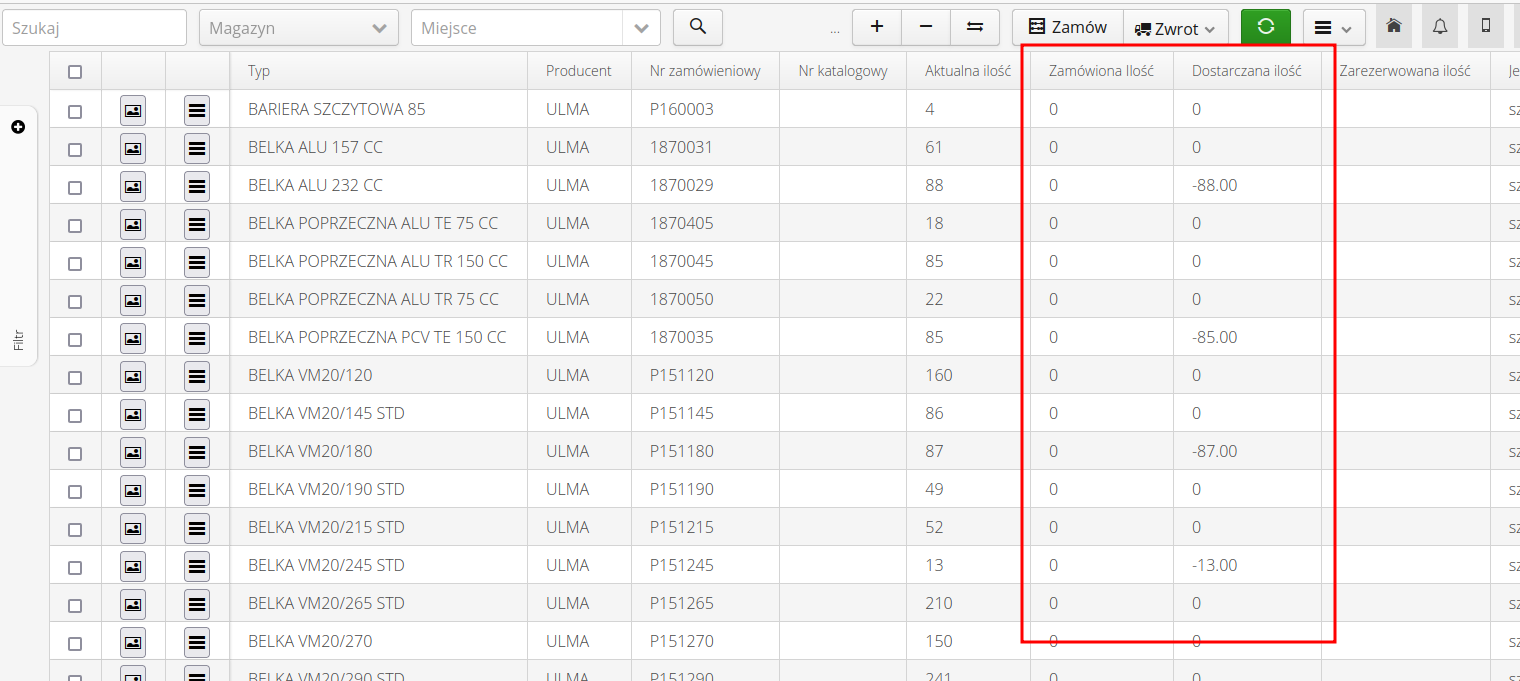Expand the Miejsce combo box
The width and height of the screenshot is (1520, 681).
click(x=641, y=28)
